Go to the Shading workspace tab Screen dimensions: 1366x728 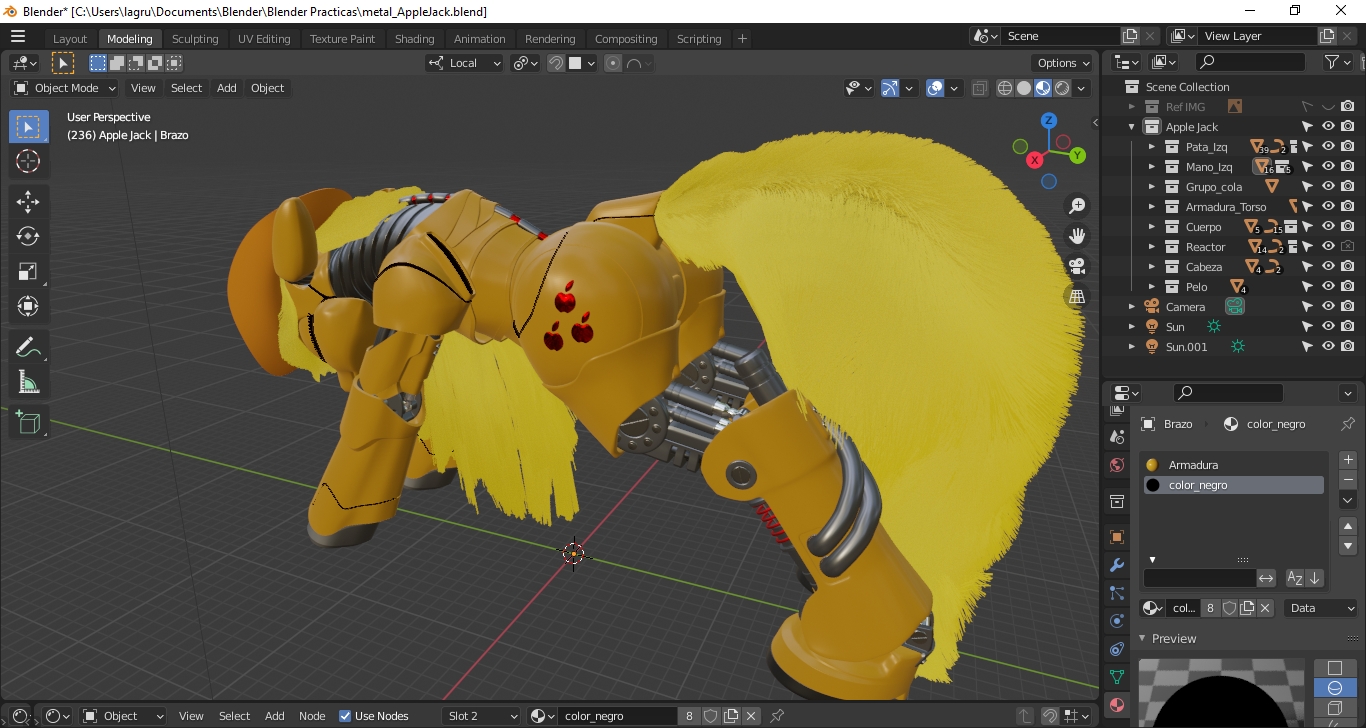coord(414,39)
